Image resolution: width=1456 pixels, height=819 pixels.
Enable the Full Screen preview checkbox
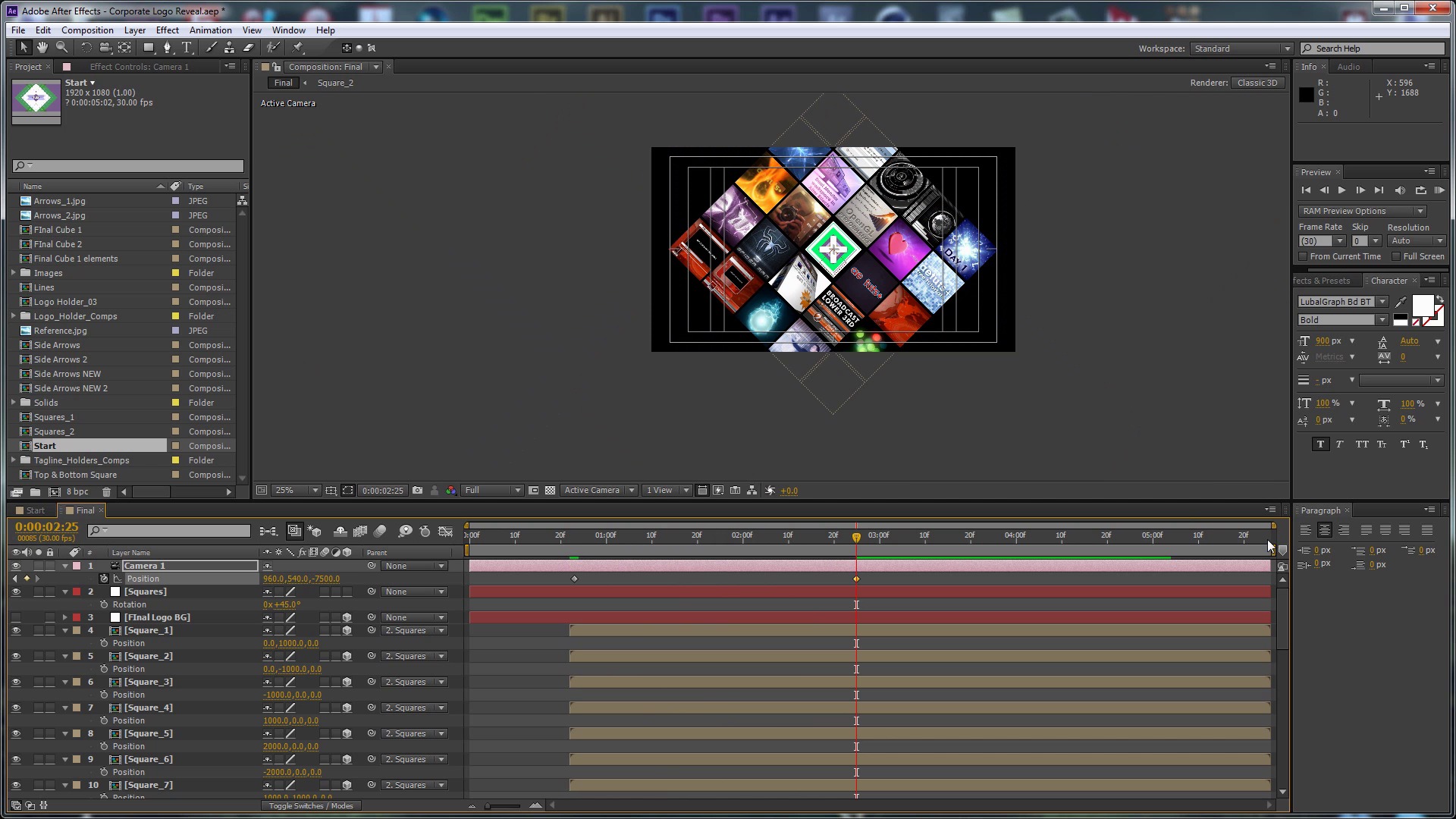pos(1396,256)
